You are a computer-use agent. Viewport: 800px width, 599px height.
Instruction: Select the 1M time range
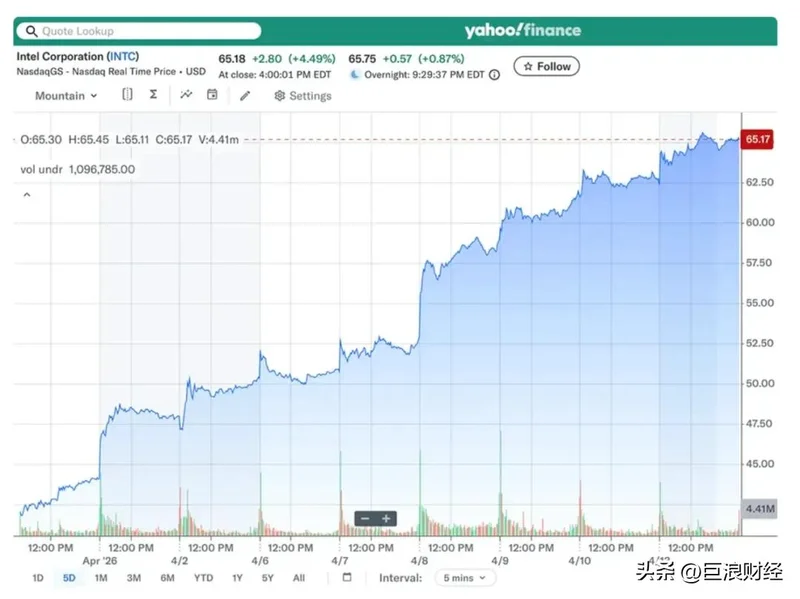click(101, 578)
